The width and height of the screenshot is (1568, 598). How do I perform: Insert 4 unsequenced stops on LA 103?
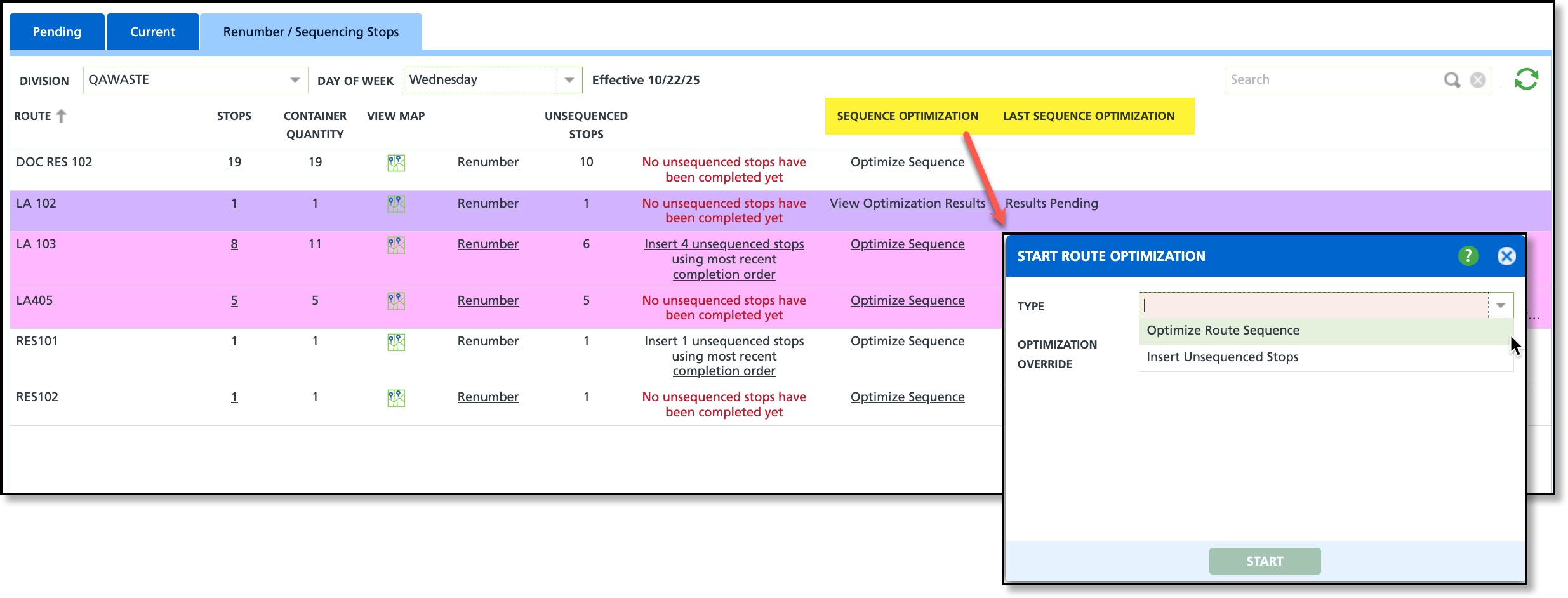coord(724,259)
